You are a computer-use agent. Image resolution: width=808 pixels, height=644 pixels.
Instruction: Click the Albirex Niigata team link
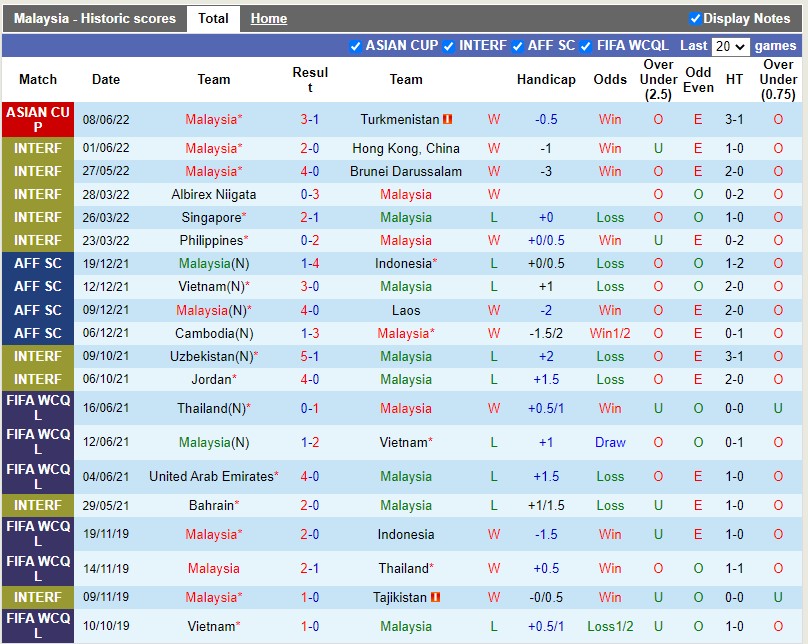pyautogui.click(x=214, y=194)
